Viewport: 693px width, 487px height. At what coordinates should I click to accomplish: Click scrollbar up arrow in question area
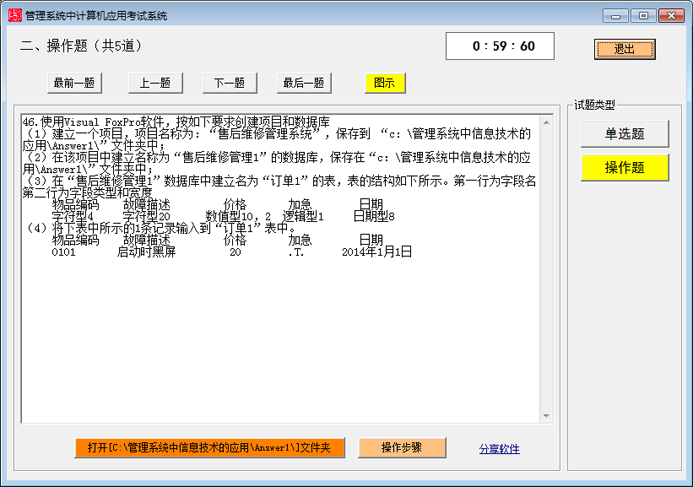(x=546, y=122)
